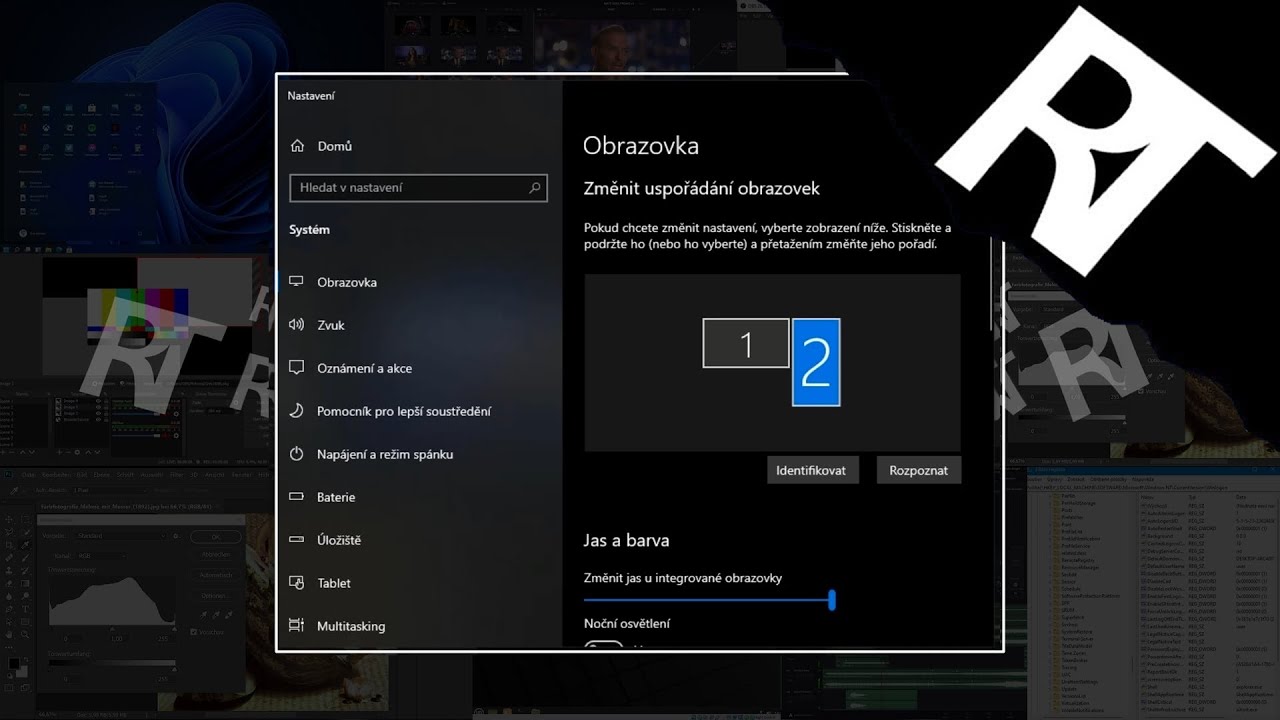Select display 1 in the arrangement box
The width and height of the screenshot is (1280, 720).
pyautogui.click(x=746, y=343)
